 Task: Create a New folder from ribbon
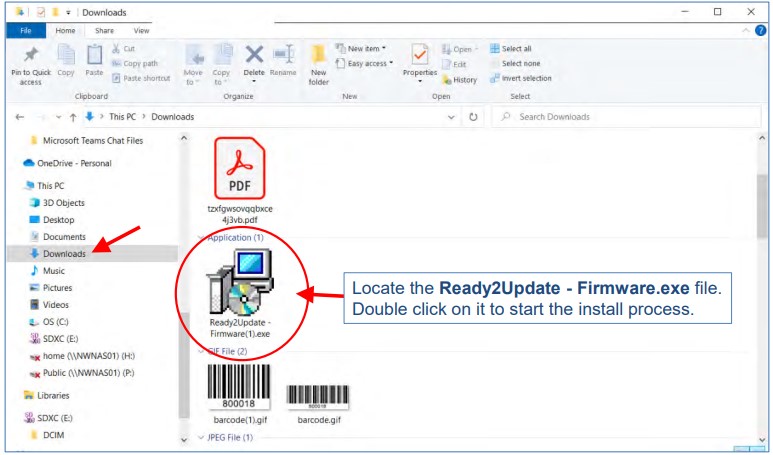tap(319, 63)
